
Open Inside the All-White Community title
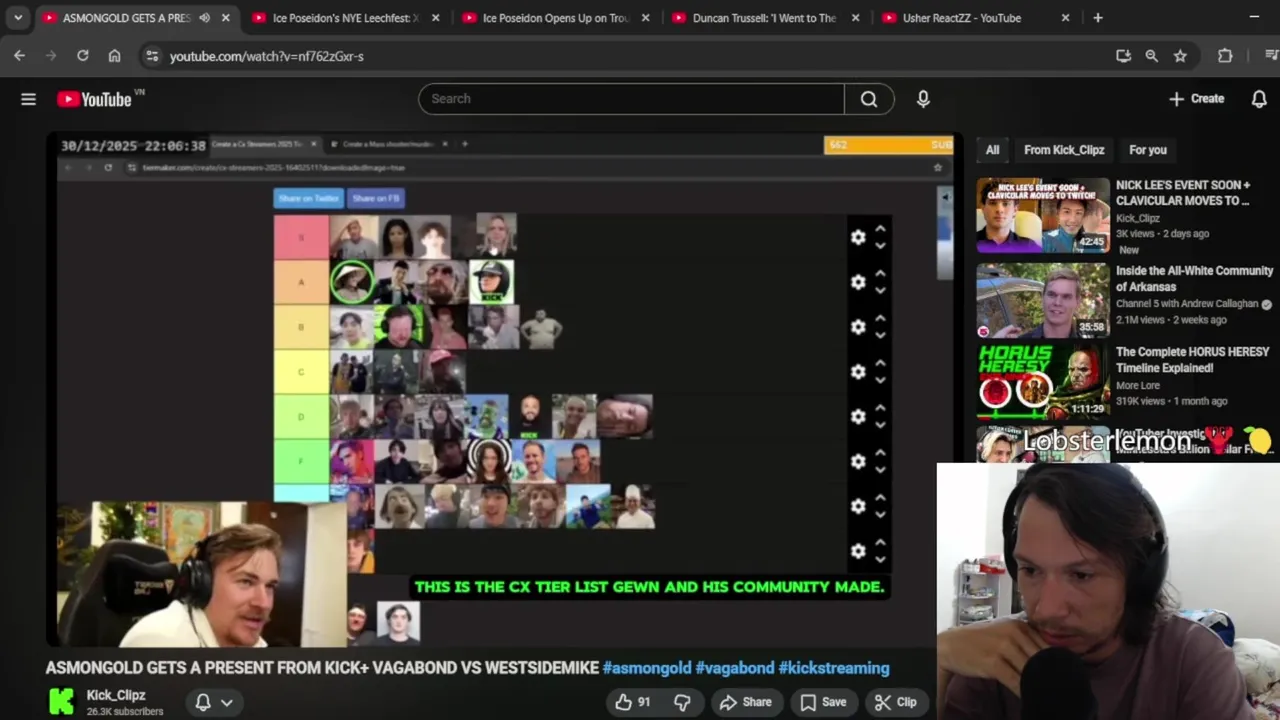[1194, 279]
